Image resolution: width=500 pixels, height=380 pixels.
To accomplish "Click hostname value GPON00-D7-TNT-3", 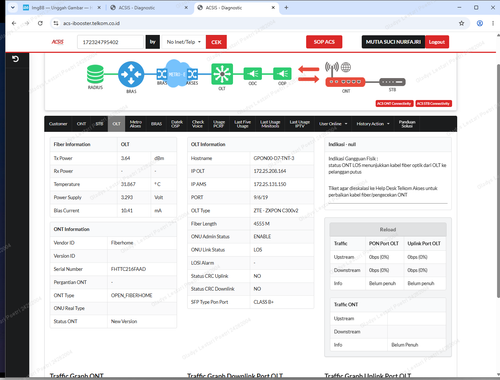I will [274, 158].
